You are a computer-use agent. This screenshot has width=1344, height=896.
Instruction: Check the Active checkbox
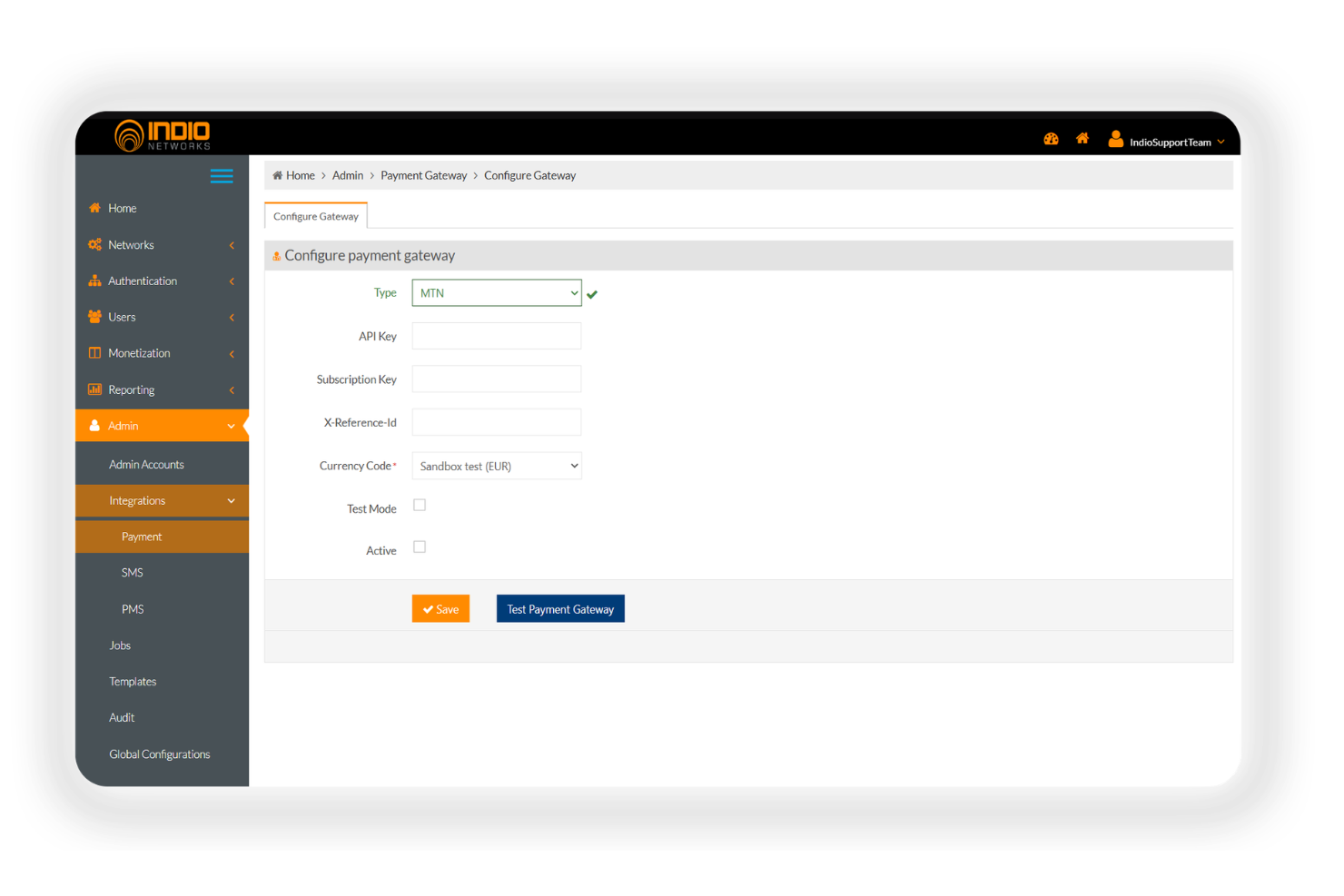pos(419,546)
